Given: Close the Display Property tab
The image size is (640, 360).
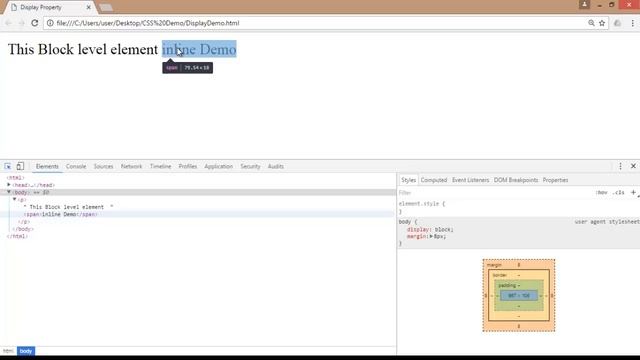Looking at the screenshot, I should (x=89, y=7).
